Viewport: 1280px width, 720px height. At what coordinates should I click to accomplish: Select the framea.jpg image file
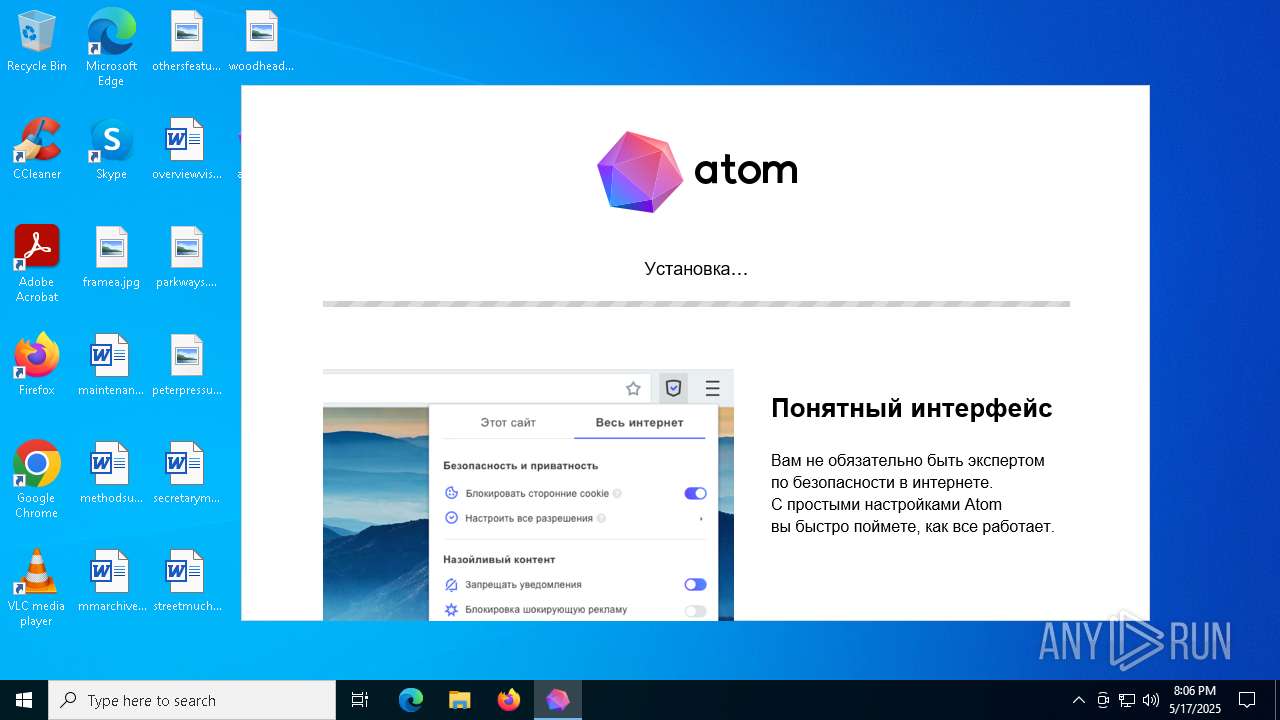pos(111,258)
